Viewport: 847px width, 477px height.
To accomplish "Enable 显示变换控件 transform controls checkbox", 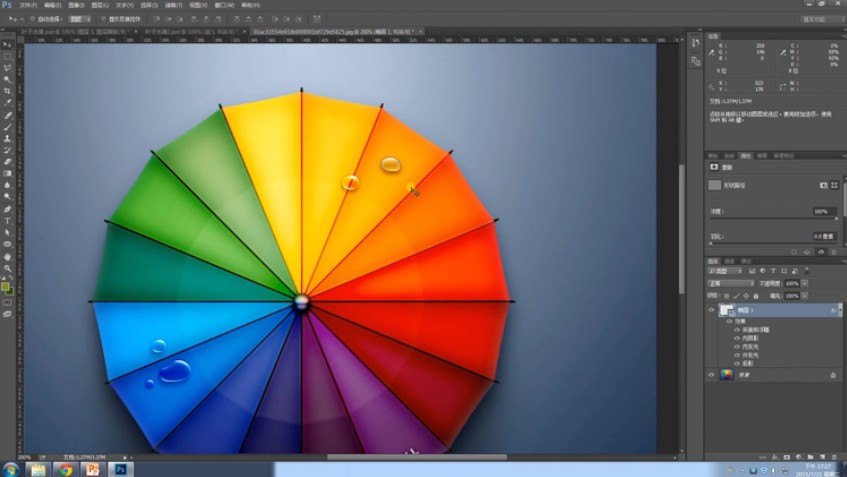I will [104, 19].
